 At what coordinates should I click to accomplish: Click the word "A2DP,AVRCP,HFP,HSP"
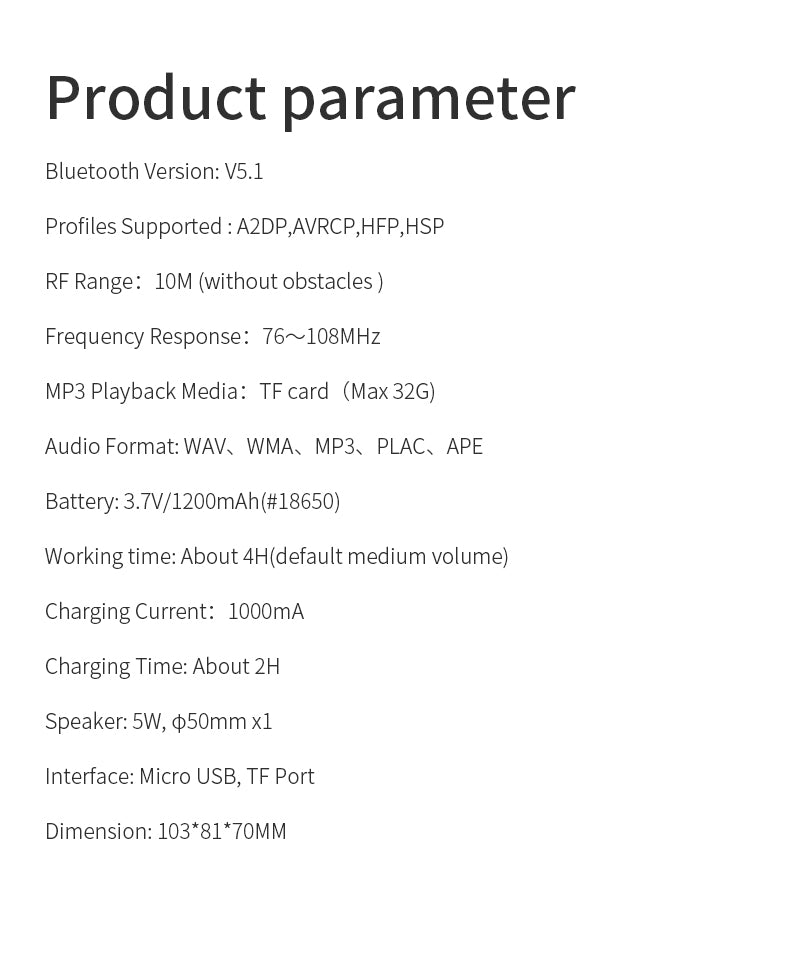click(x=340, y=226)
